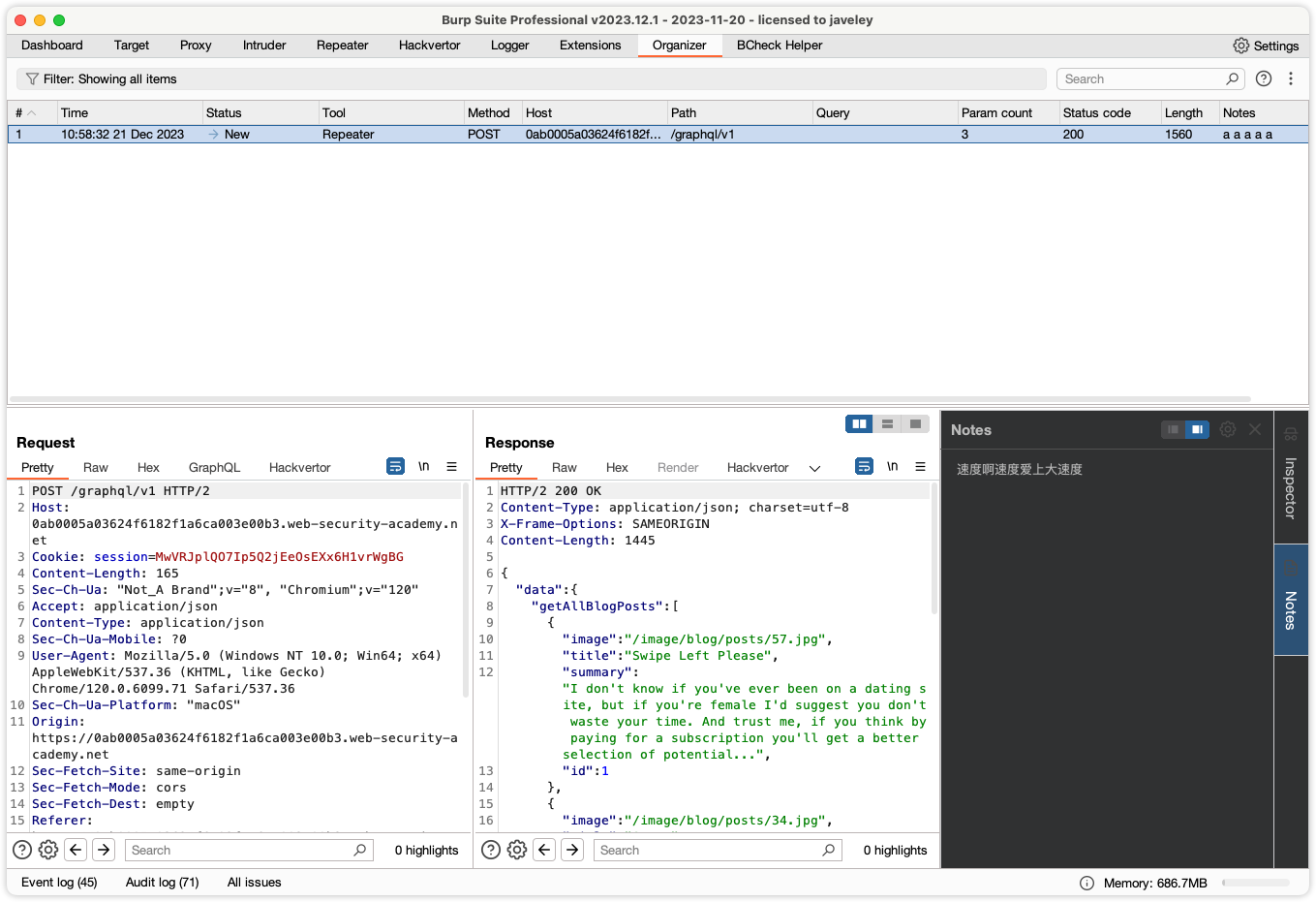Click the Response search help icon
The image size is (1316, 902).
click(491, 850)
